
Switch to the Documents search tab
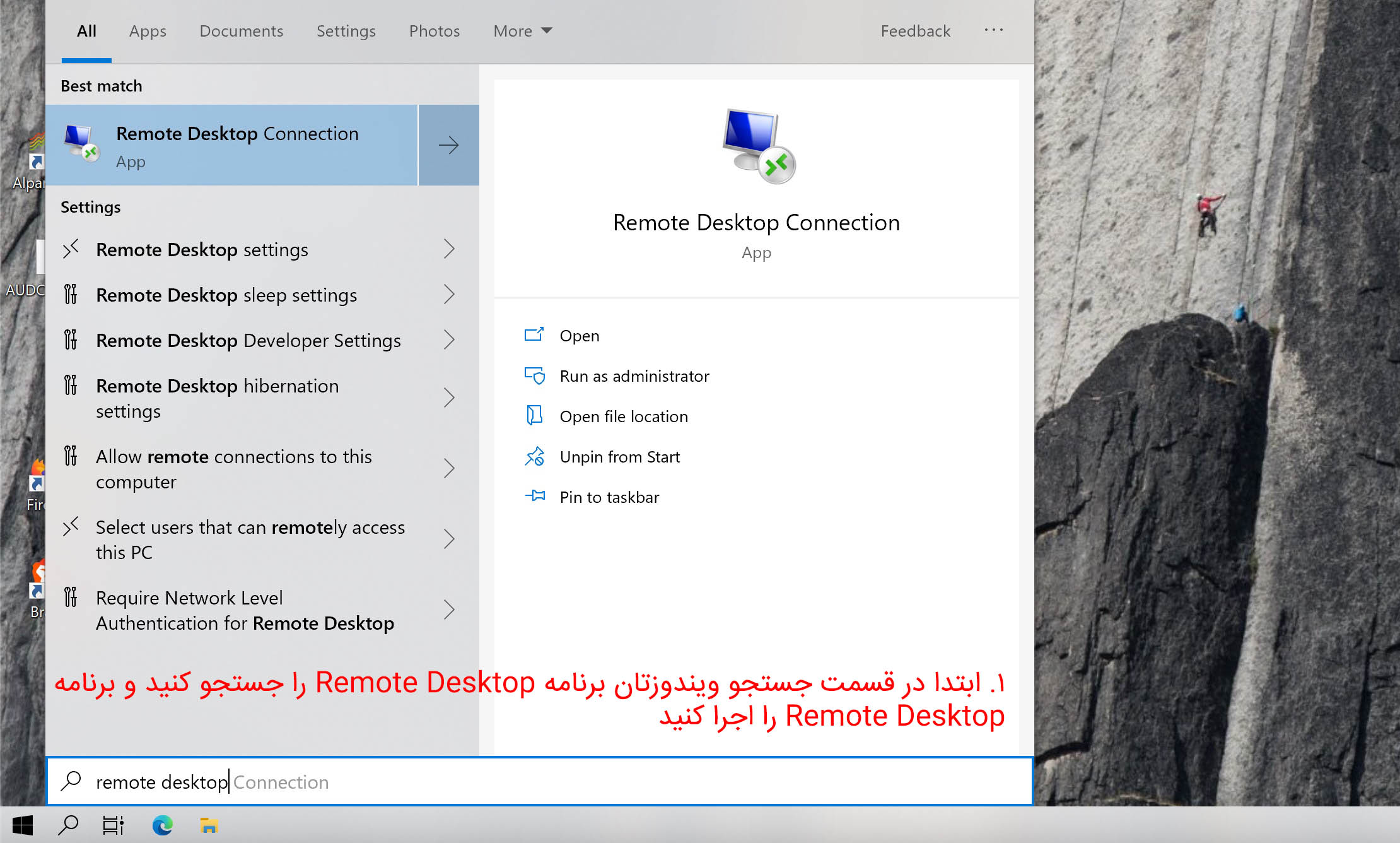(x=241, y=31)
